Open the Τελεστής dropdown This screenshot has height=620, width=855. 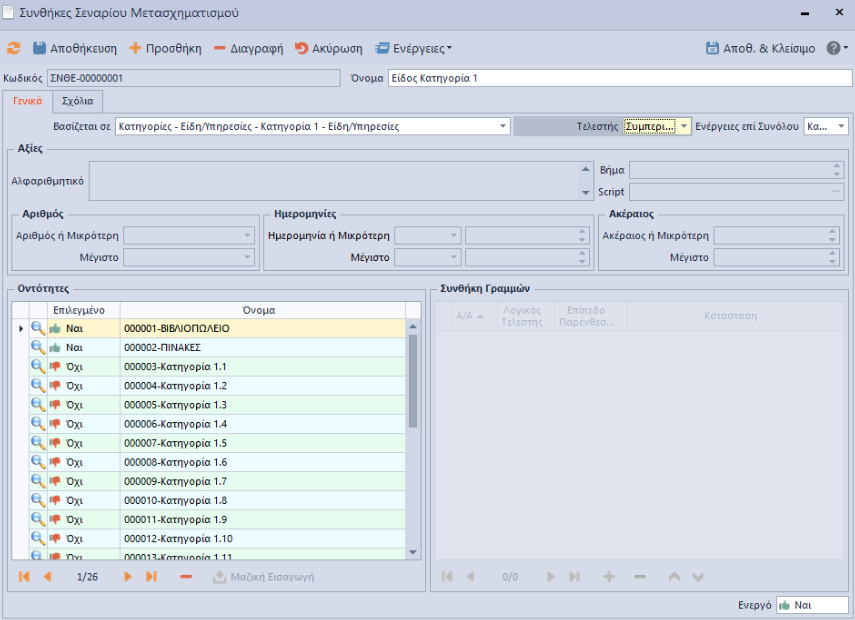coord(684,127)
